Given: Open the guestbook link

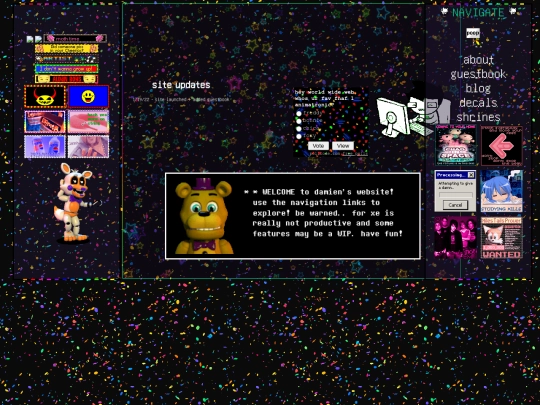Looking at the screenshot, I should pyautogui.click(x=478, y=74).
